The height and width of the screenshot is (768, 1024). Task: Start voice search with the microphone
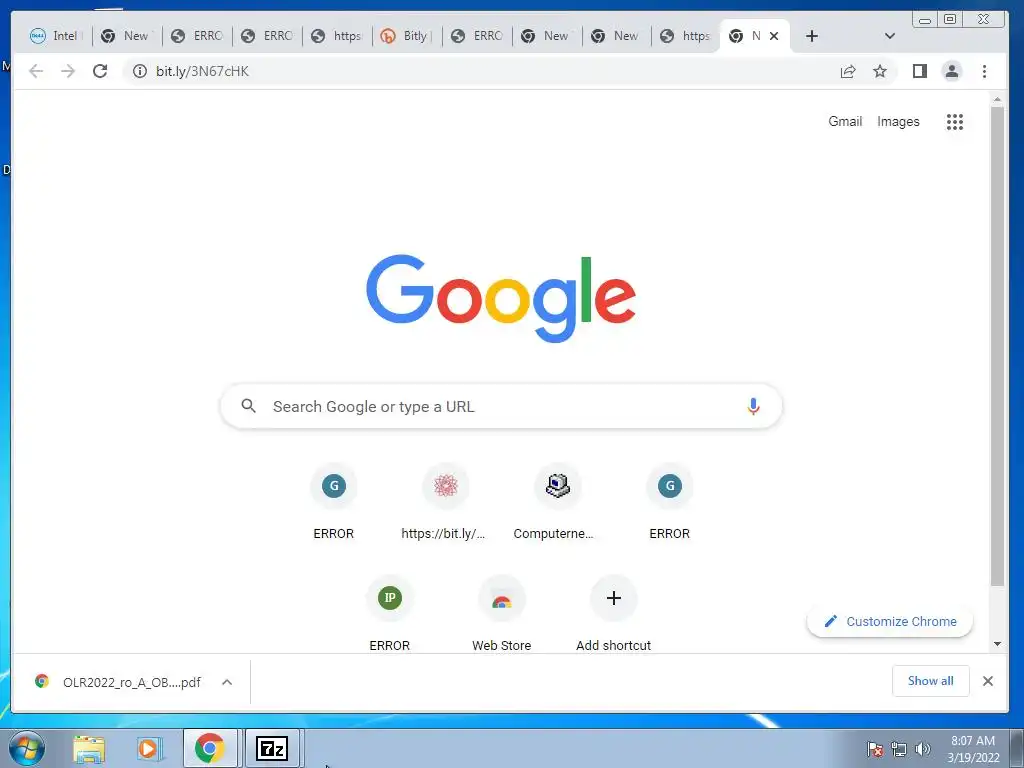pyautogui.click(x=753, y=406)
